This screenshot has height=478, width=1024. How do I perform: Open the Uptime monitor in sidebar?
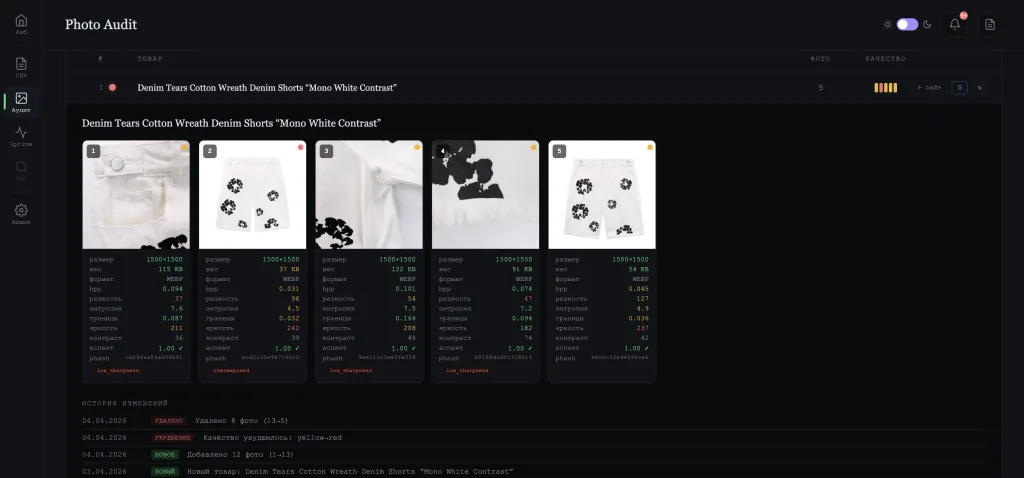[x=21, y=136]
